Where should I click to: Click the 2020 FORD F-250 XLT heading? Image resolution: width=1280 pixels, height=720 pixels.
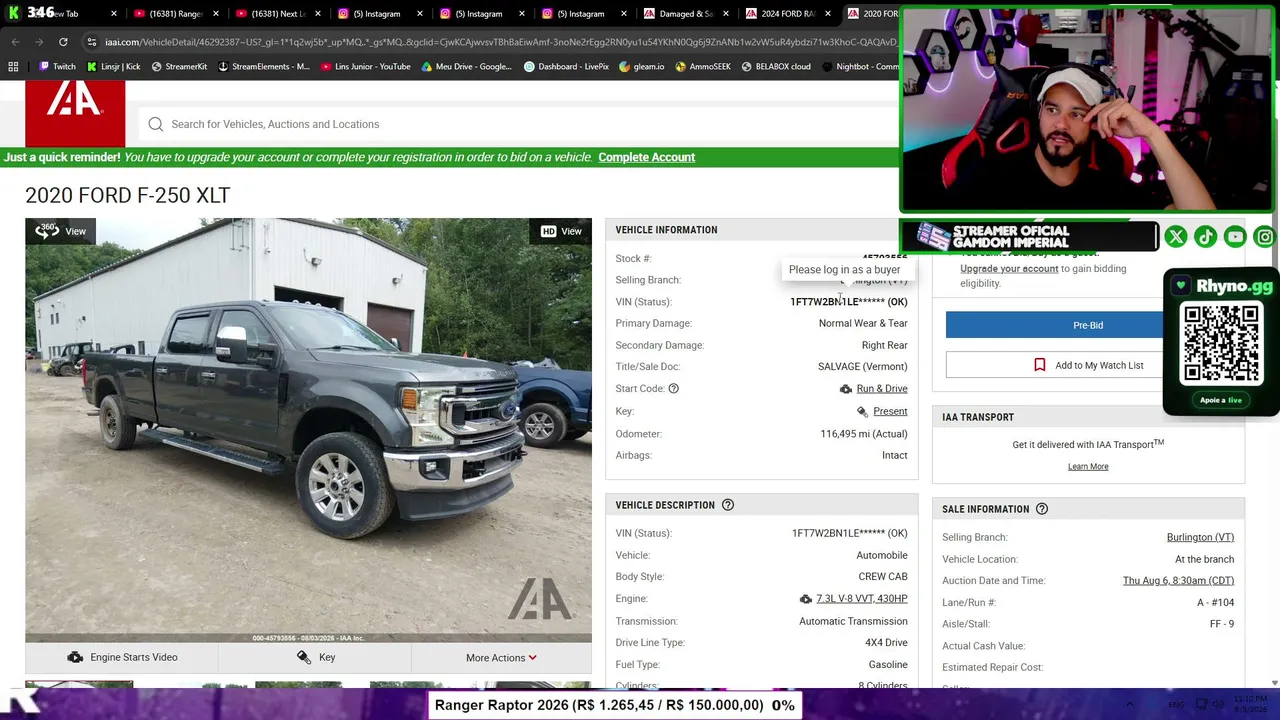pyautogui.click(x=128, y=196)
